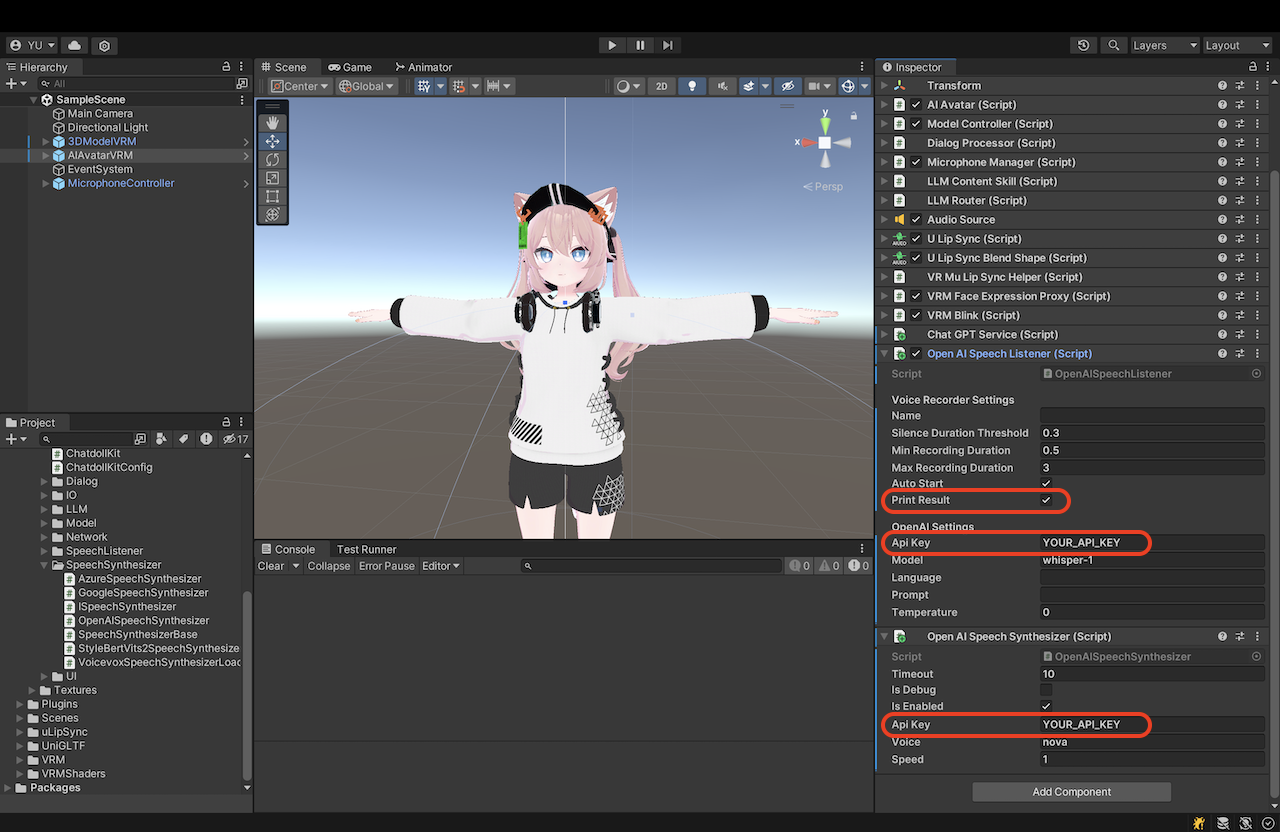Screen dimensions: 1280x832
Task: Select the Scale tool in scene overlay
Action: (x=272, y=178)
